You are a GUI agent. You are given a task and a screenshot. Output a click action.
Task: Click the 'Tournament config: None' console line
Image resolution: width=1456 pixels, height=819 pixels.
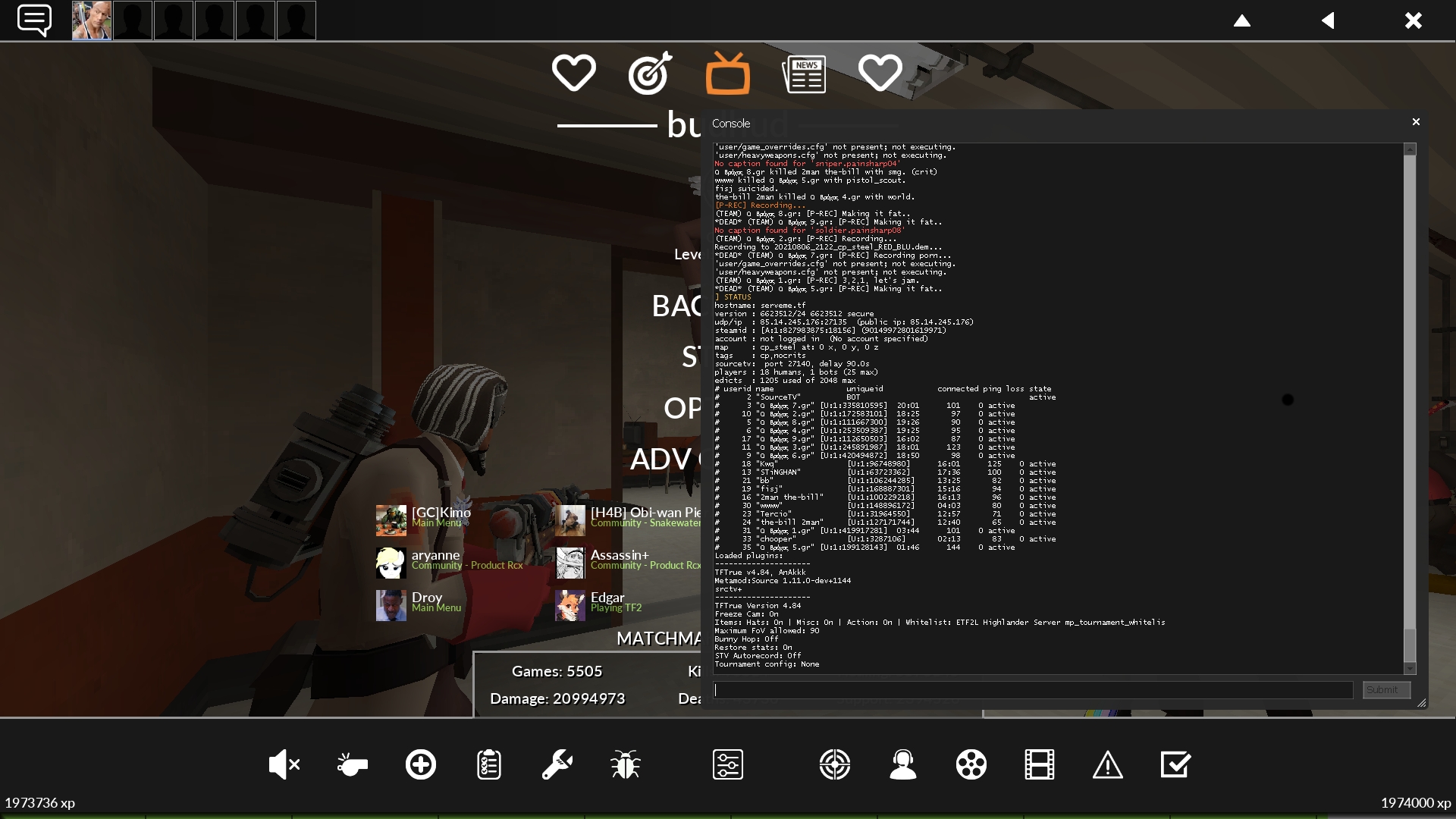click(767, 664)
